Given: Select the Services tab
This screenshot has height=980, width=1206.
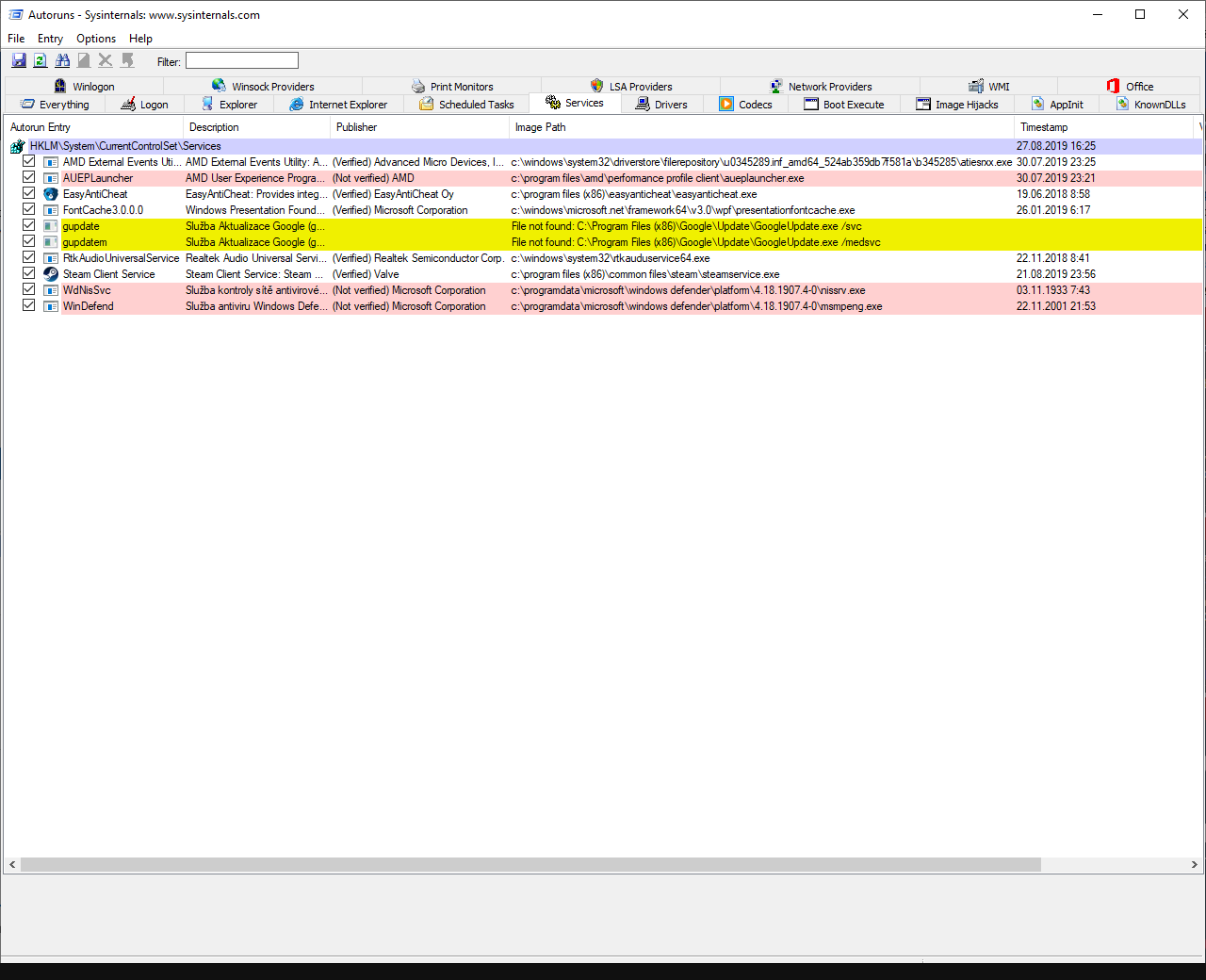Looking at the screenshot, I should click(x=575, y=104).
